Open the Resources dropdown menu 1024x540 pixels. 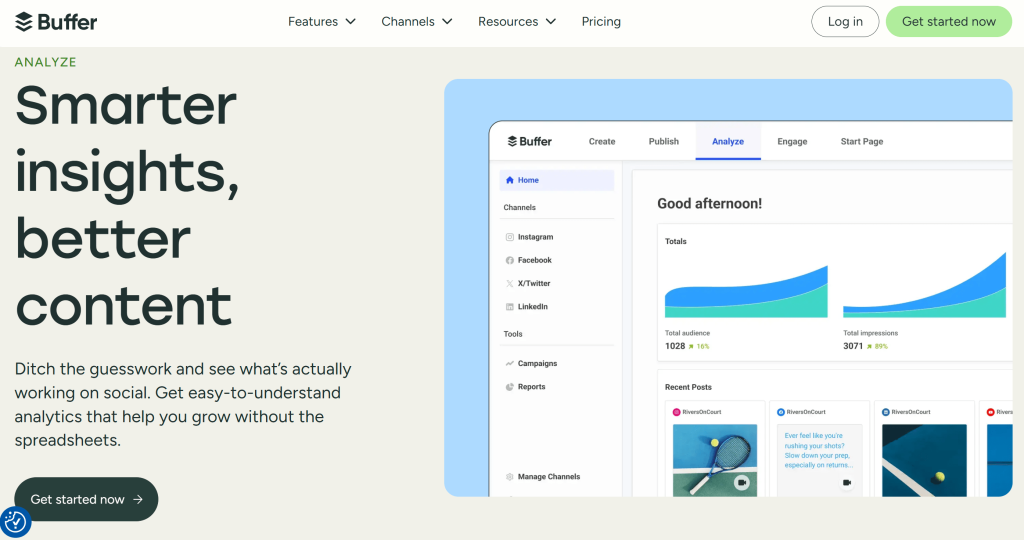(517, 22)
